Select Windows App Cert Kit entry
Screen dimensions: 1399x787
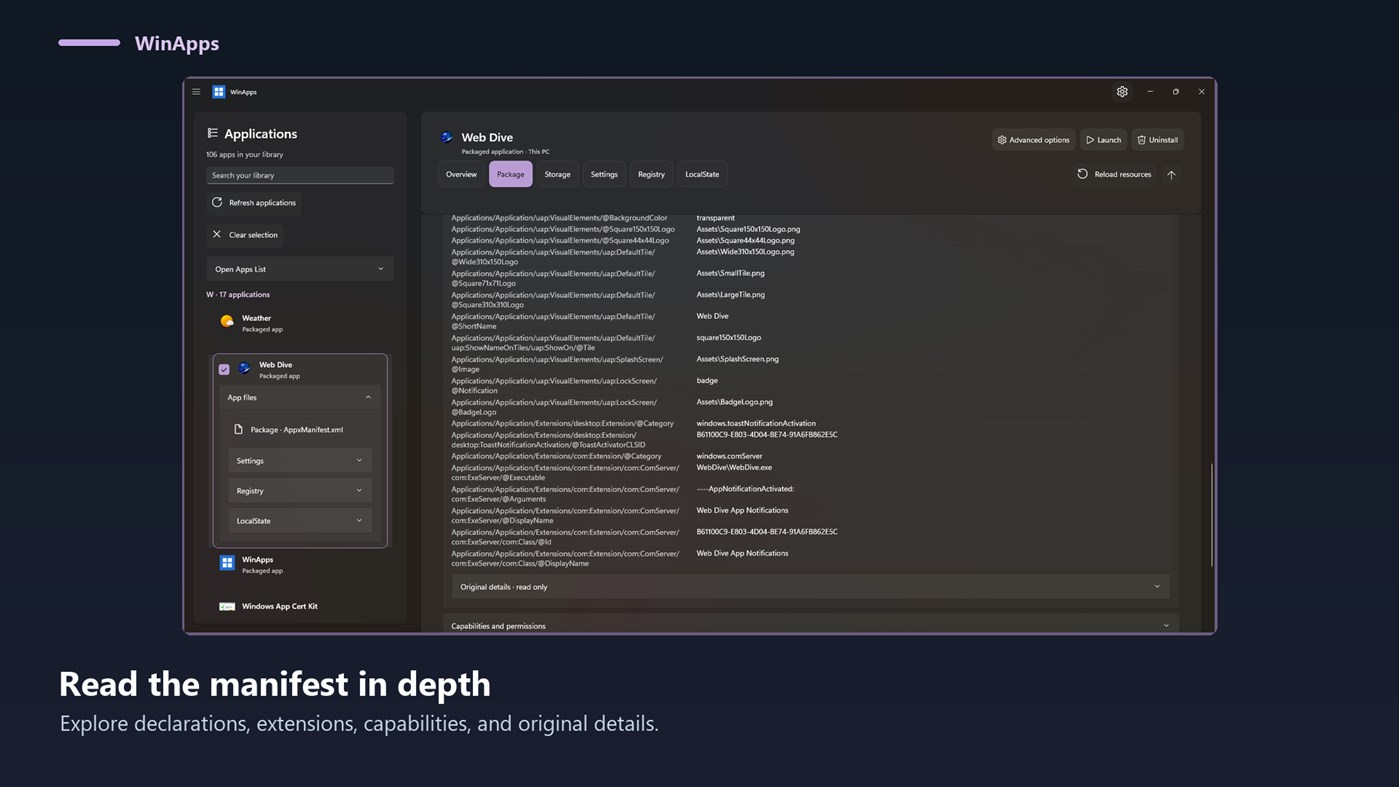click(300, 606)
